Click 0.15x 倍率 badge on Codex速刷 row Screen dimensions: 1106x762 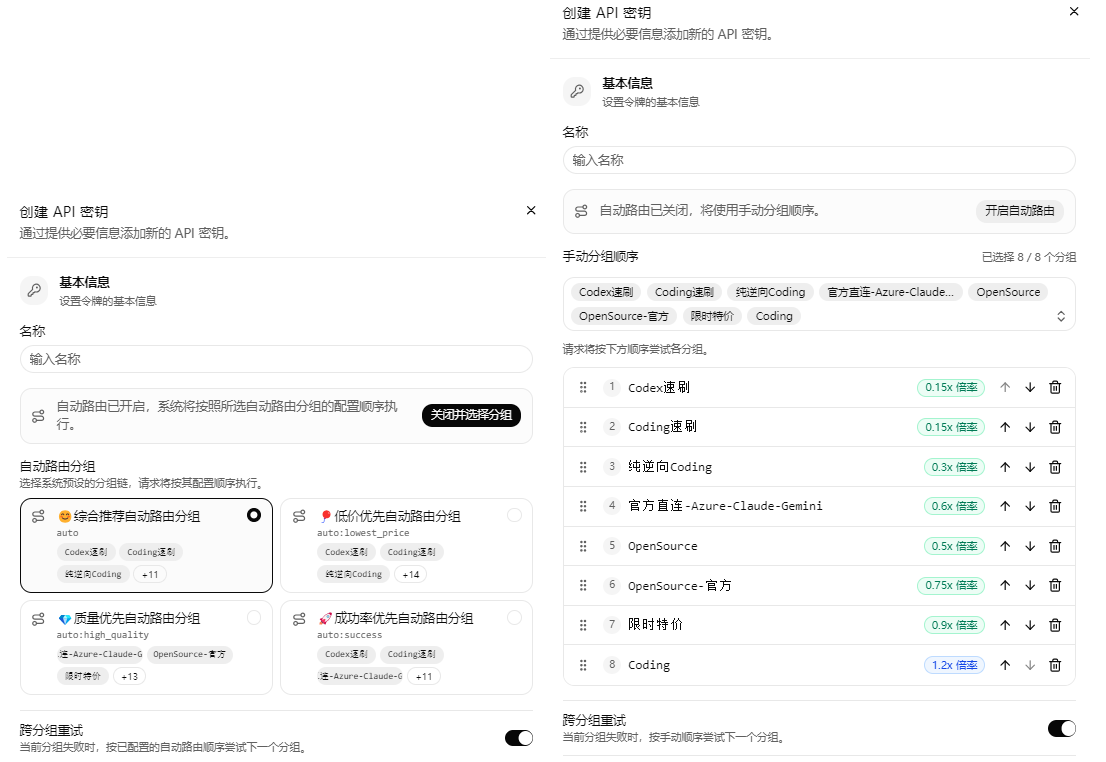click(951, 387)
